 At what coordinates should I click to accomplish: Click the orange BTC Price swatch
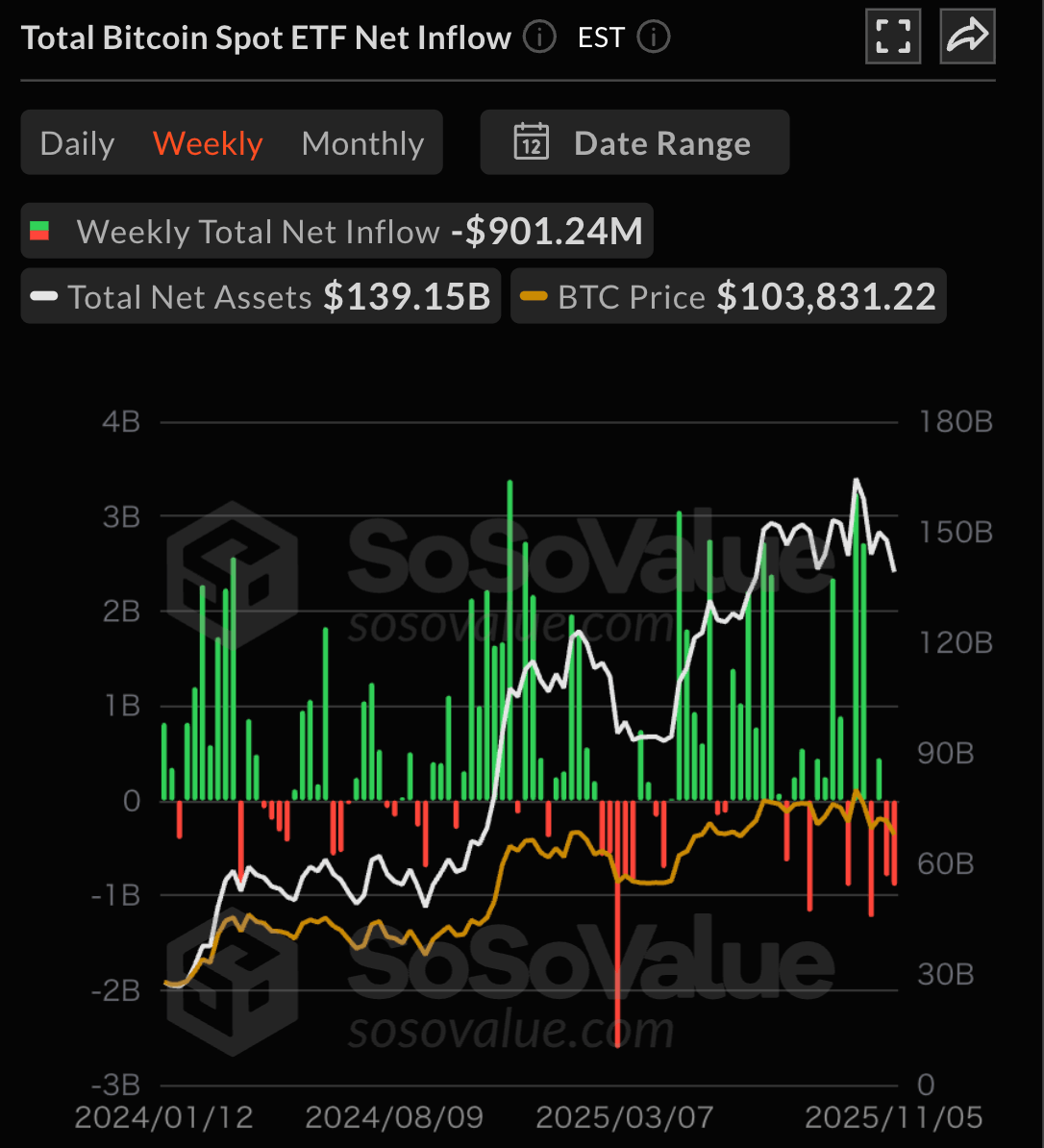534,297
